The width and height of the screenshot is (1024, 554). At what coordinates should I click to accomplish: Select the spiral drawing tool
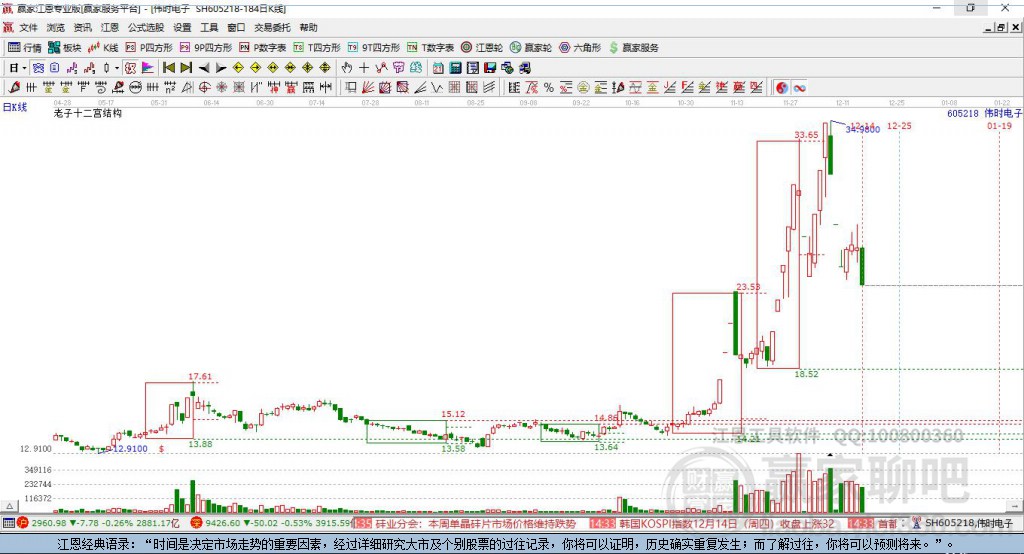pyautogui.click(x=101, y=88)
